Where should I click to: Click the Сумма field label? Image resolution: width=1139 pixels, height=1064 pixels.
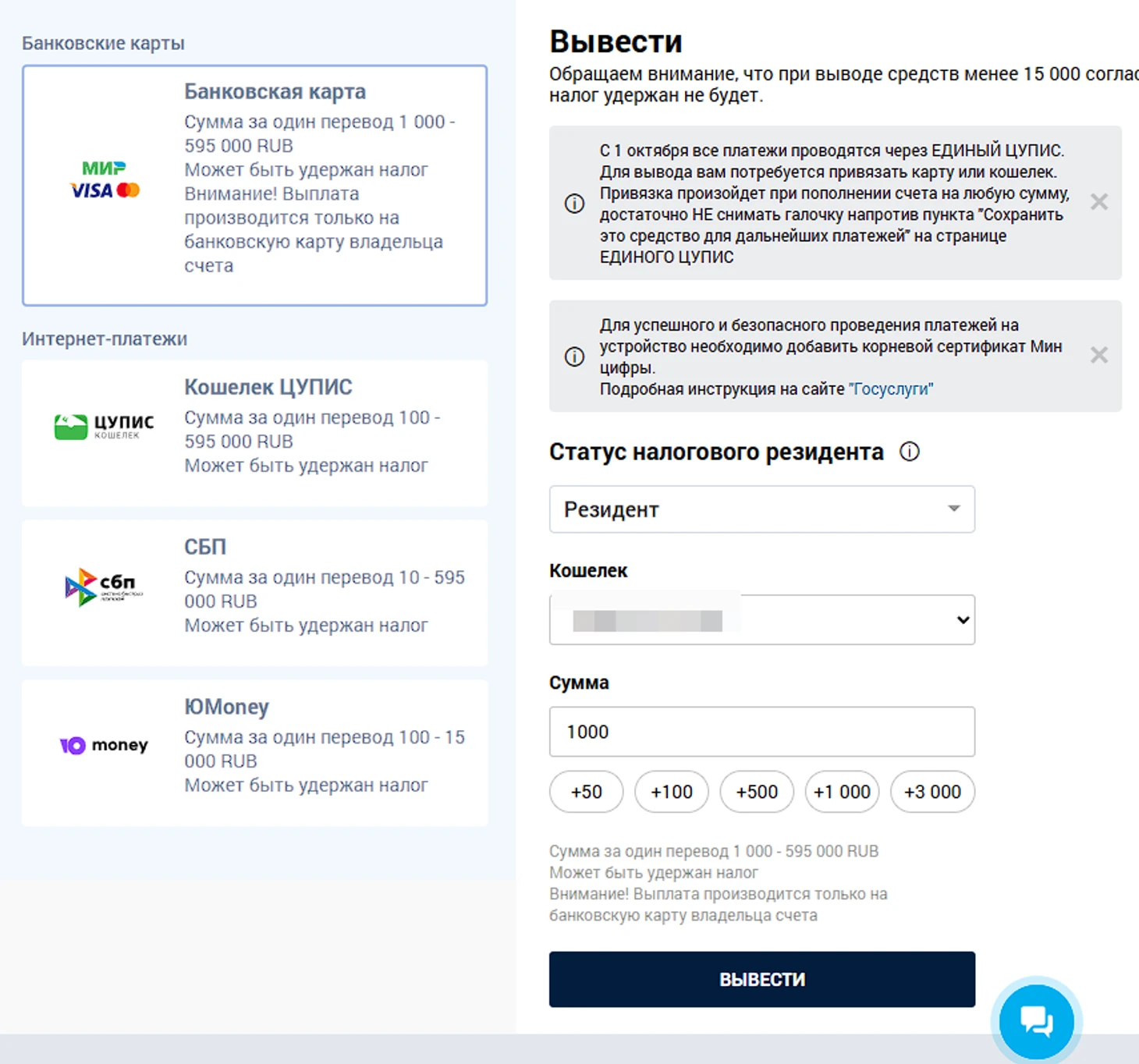[579, 683]
